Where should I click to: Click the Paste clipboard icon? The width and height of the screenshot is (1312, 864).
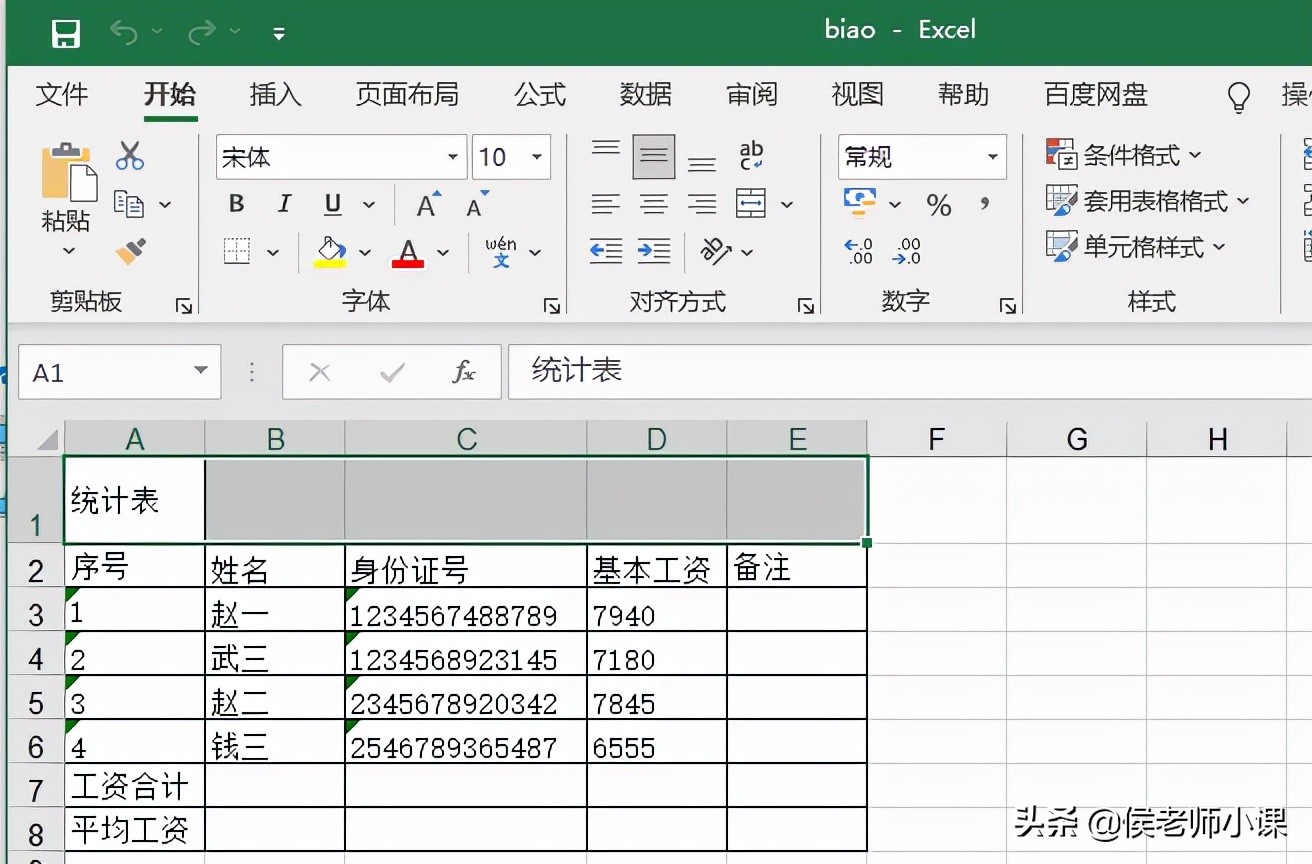tap(68, 171)
